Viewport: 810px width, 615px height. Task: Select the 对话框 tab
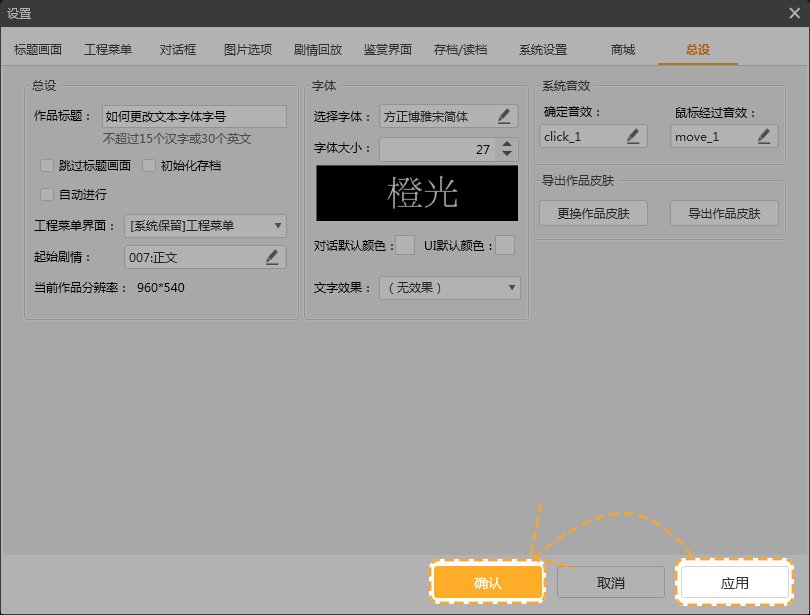click(x=178, y=49)
